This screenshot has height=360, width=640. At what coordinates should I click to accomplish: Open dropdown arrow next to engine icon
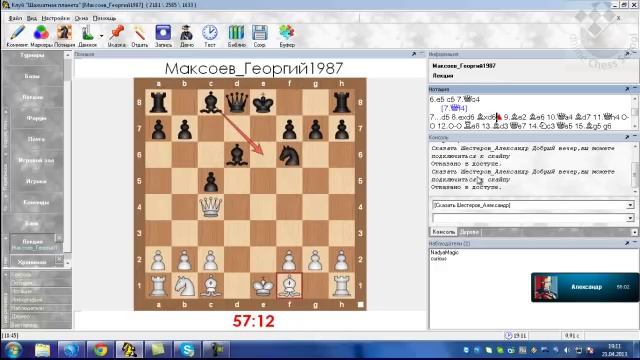click(x=102, y=36)
